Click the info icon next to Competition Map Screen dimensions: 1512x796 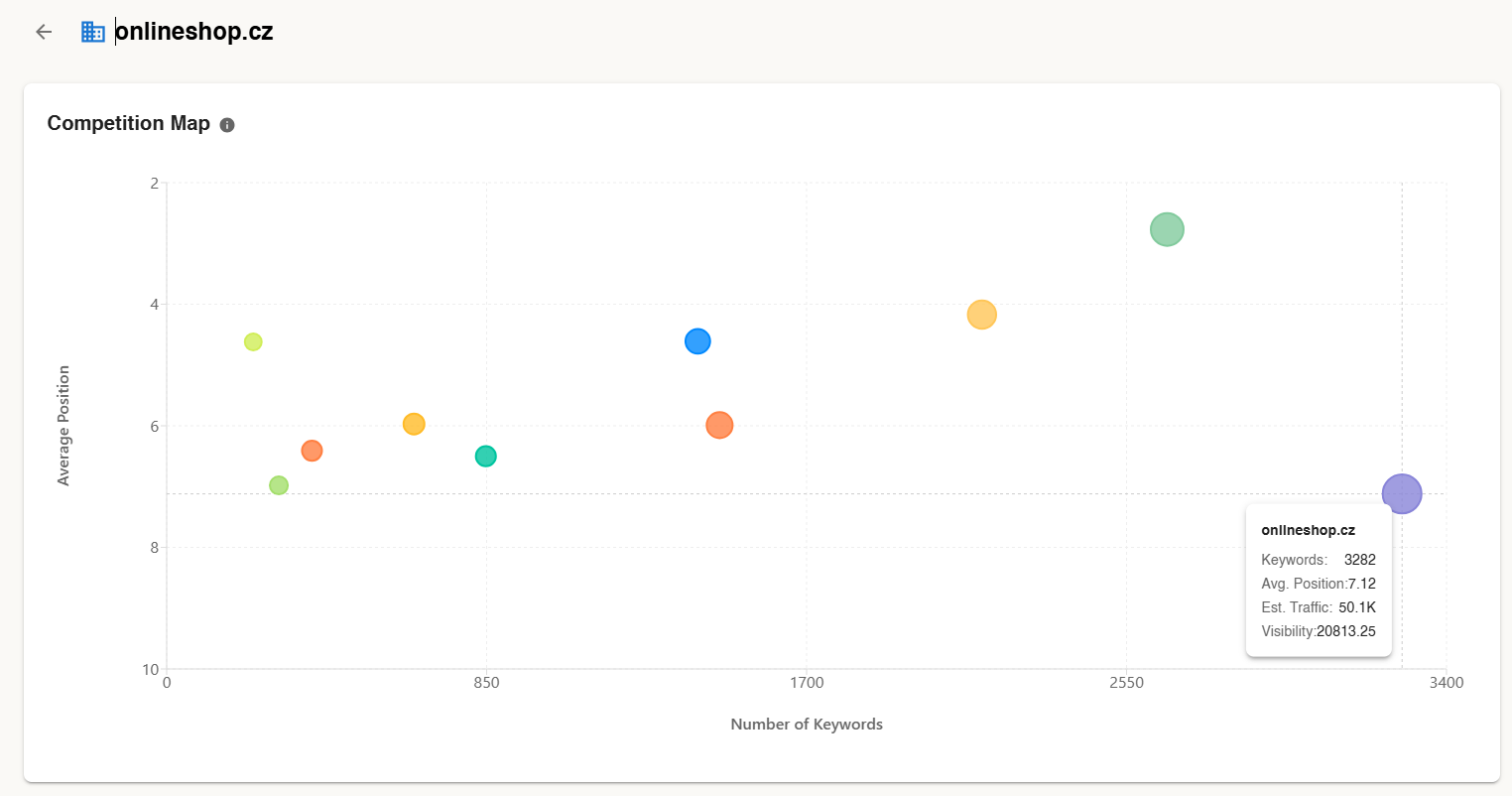[227, 125]
